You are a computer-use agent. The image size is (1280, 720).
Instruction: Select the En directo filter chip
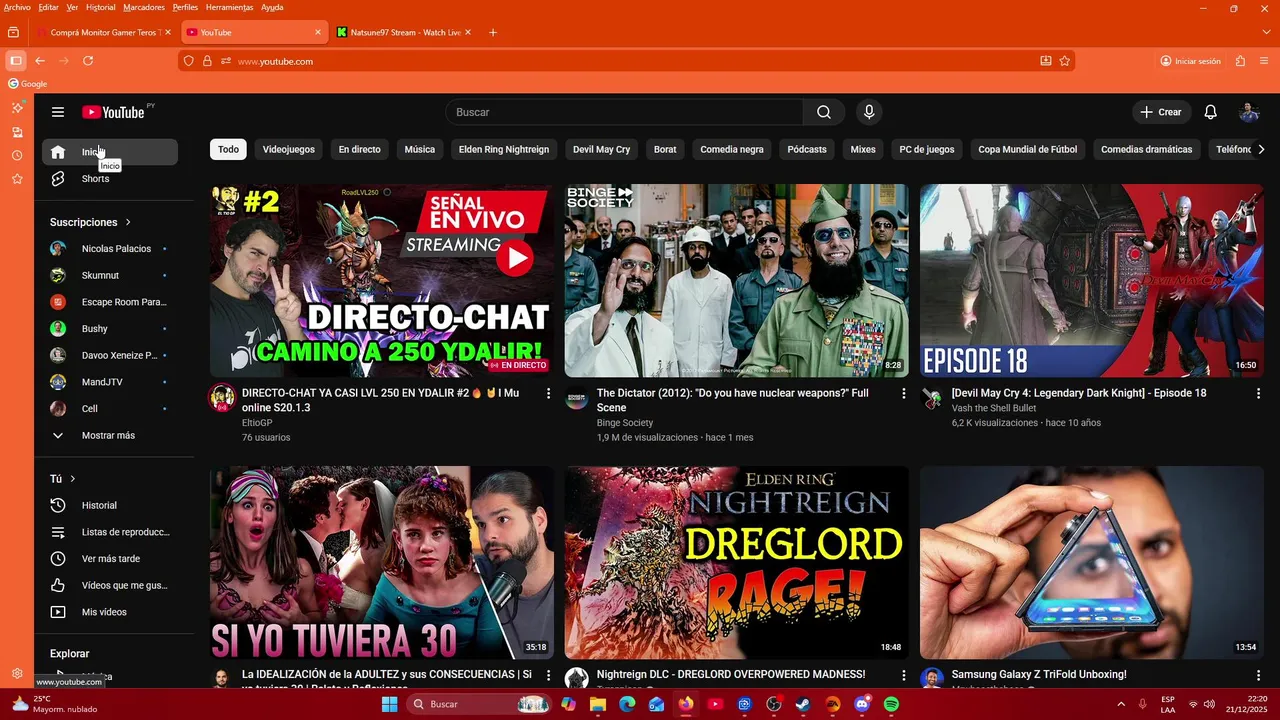pos(359,149)
